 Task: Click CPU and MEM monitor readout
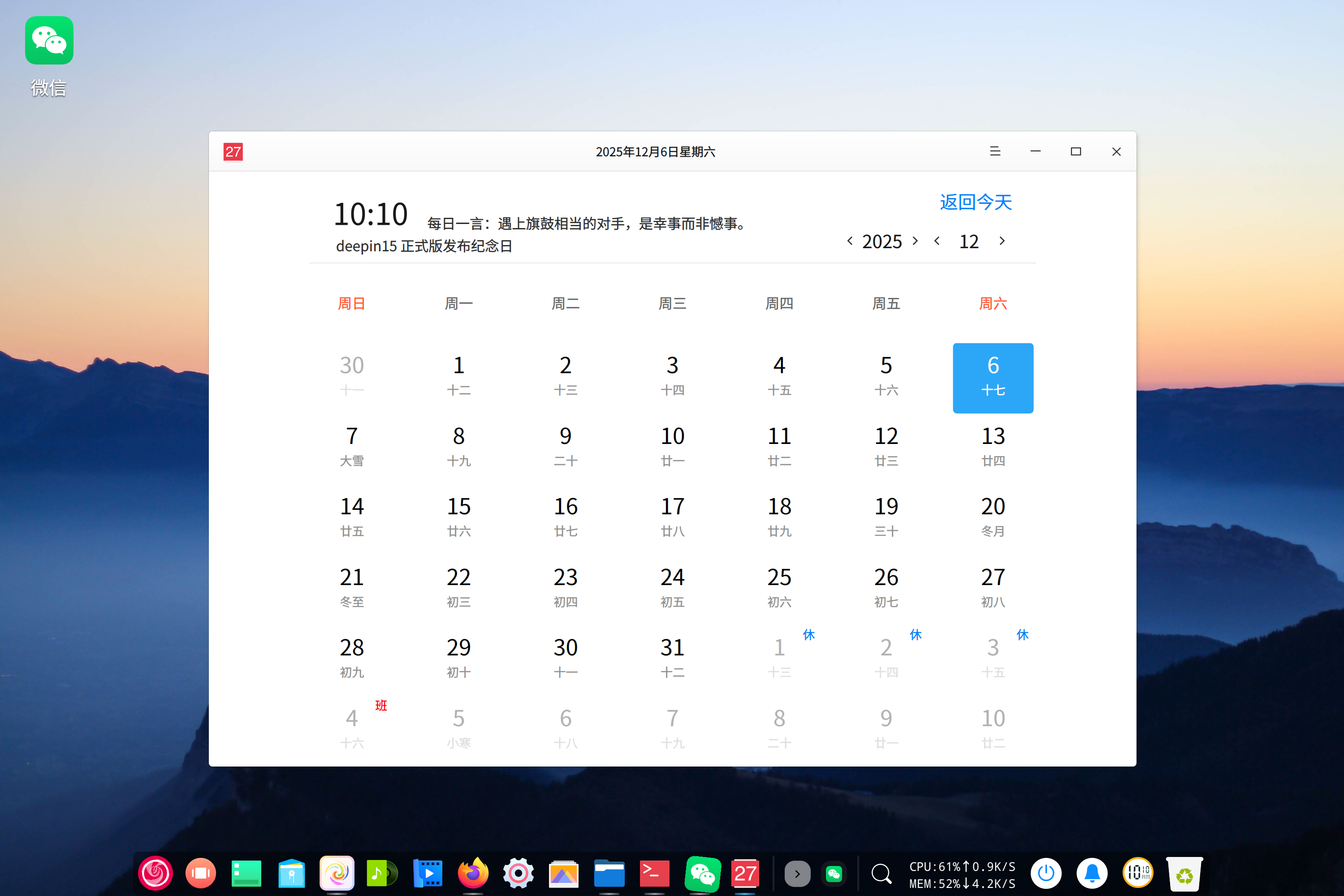(962, 874)
